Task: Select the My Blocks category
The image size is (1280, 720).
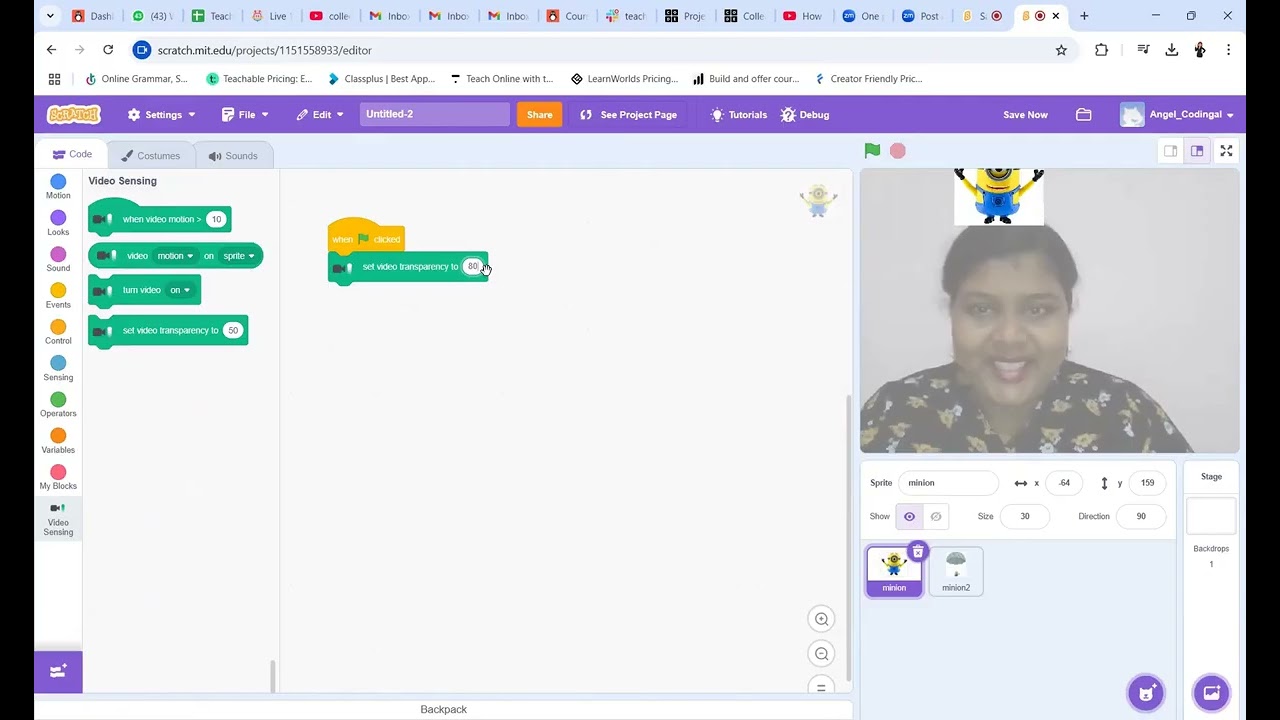Action: (58, 477)
